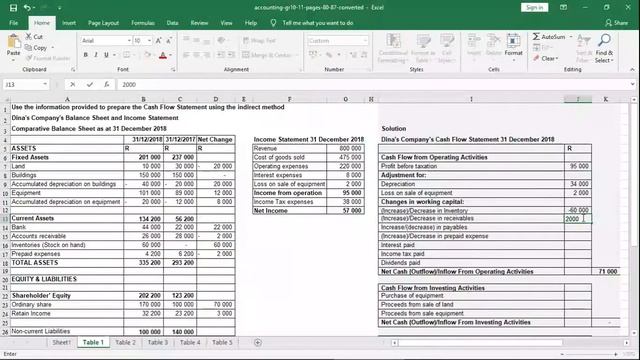This screenshot has width=640, height=360.
Task: Add a new sheet with plus icon
Action: point(258,342)
